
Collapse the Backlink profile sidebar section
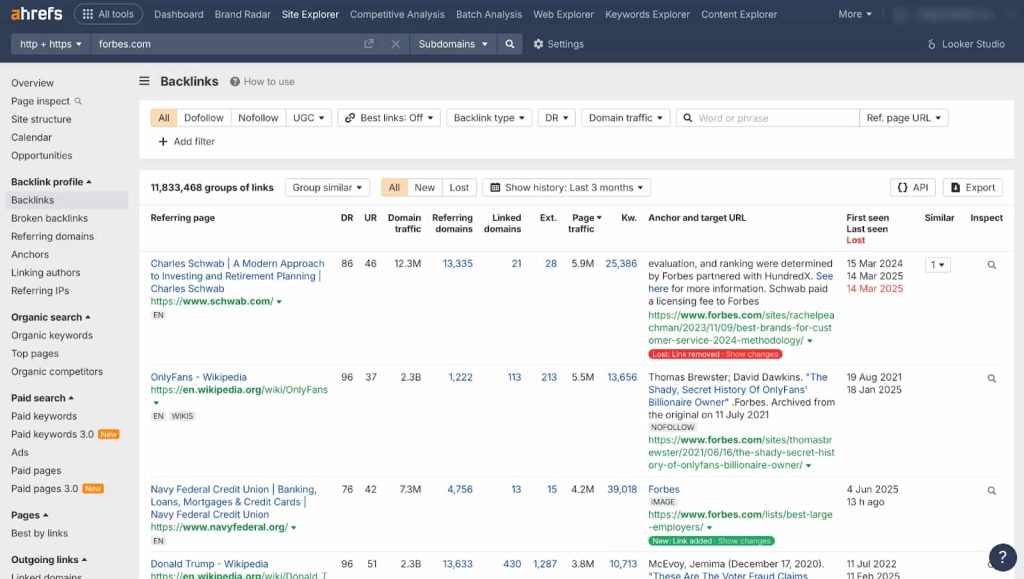point(51,181)
